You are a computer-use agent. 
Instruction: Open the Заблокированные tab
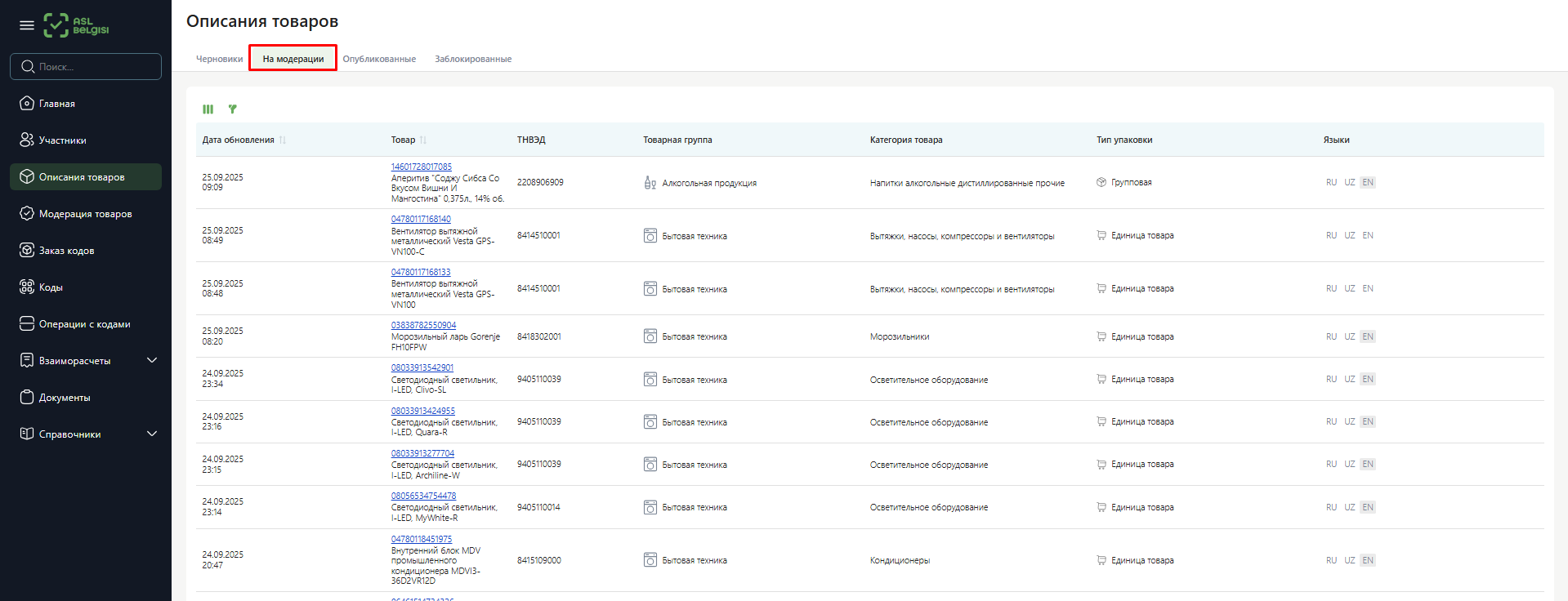click(473, 59)
